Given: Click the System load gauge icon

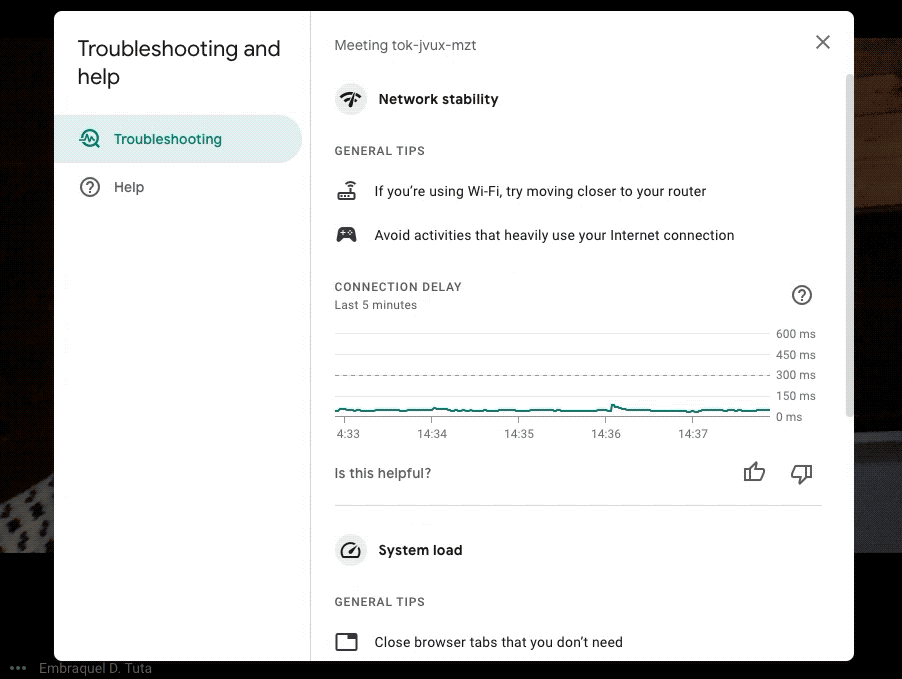Looking at the screenshot, I should [x=350, y=550].
